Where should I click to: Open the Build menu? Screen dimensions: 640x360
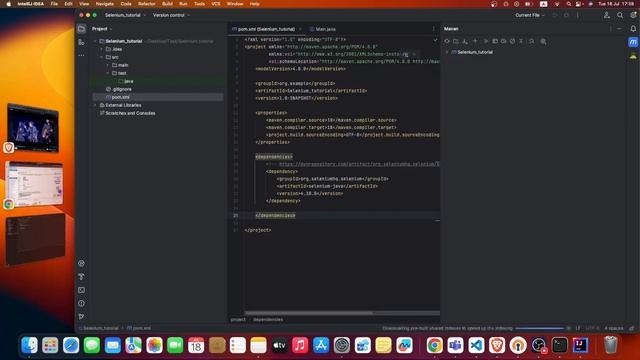point(167,4)
